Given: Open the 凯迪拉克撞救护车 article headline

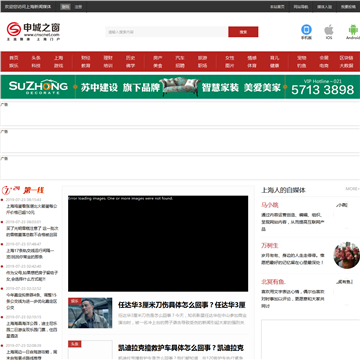Looking at the screenshot, I should click(181, 348).
